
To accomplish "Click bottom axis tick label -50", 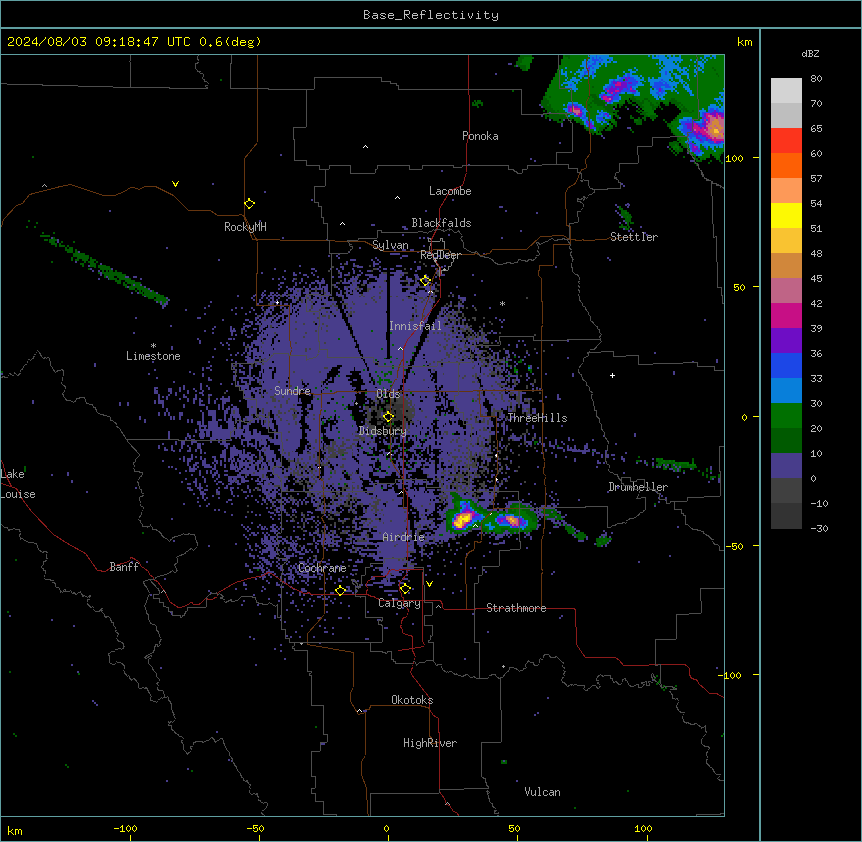I will pos(255,828).
